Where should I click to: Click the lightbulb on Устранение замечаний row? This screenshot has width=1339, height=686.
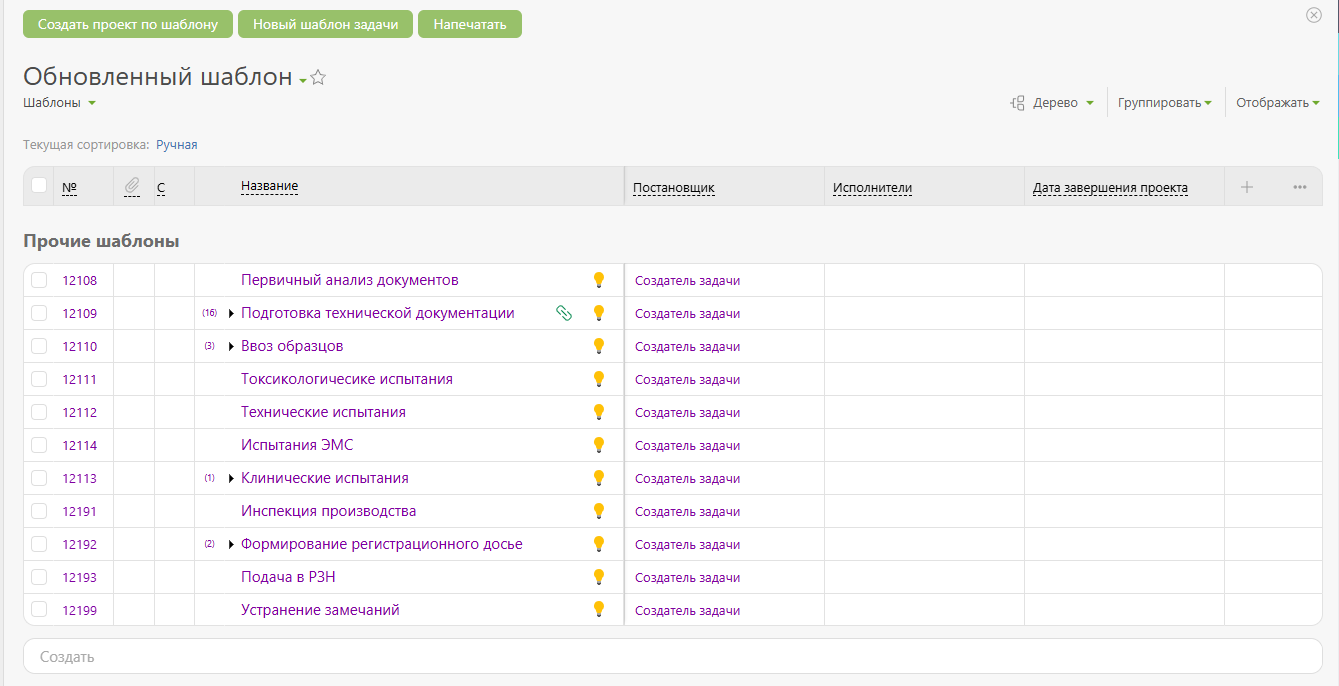pos(599,610)
